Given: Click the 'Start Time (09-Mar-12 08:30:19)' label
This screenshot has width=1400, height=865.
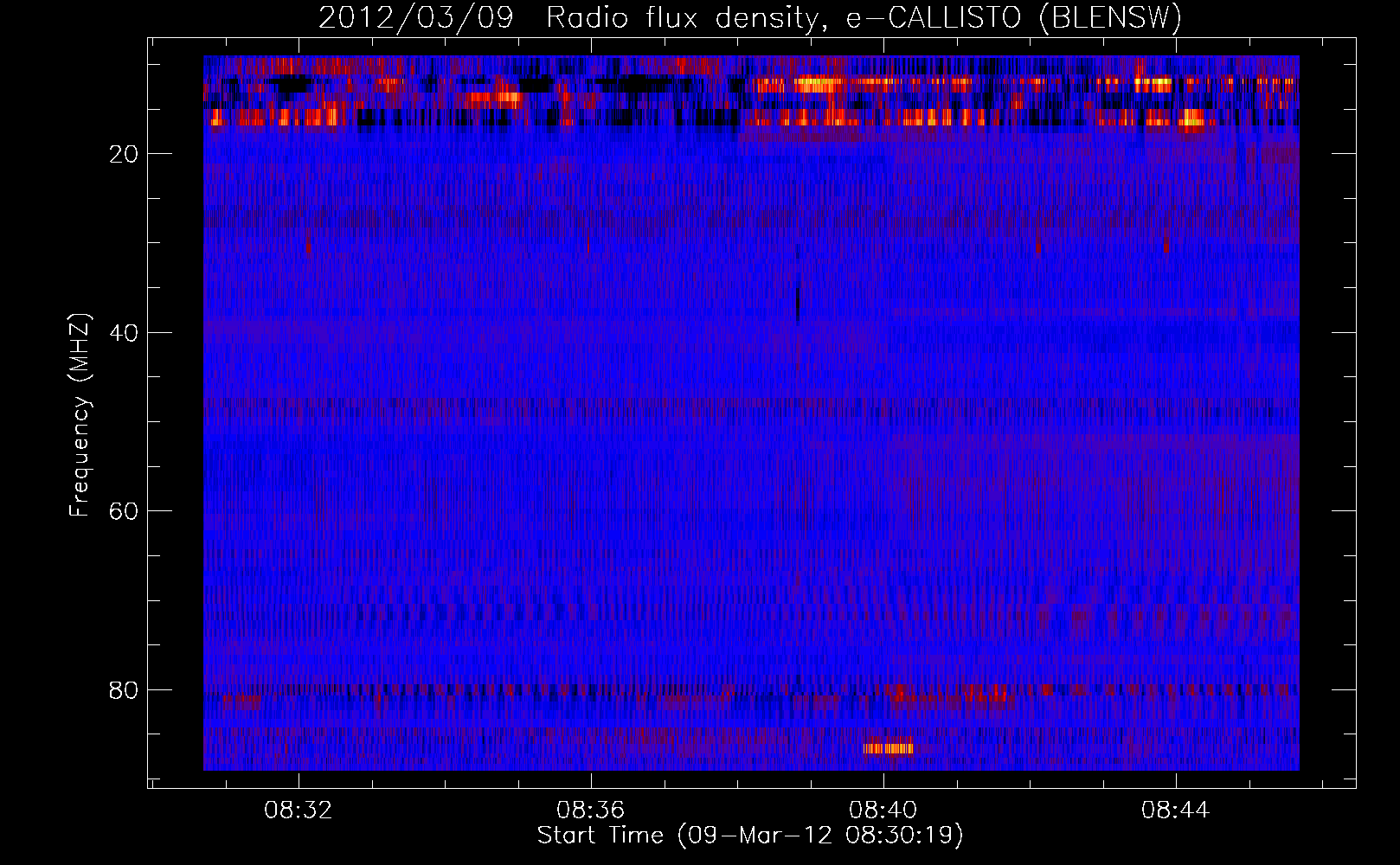Looking at the screenshot, I should pyautogui.click(x=750, y=836).
